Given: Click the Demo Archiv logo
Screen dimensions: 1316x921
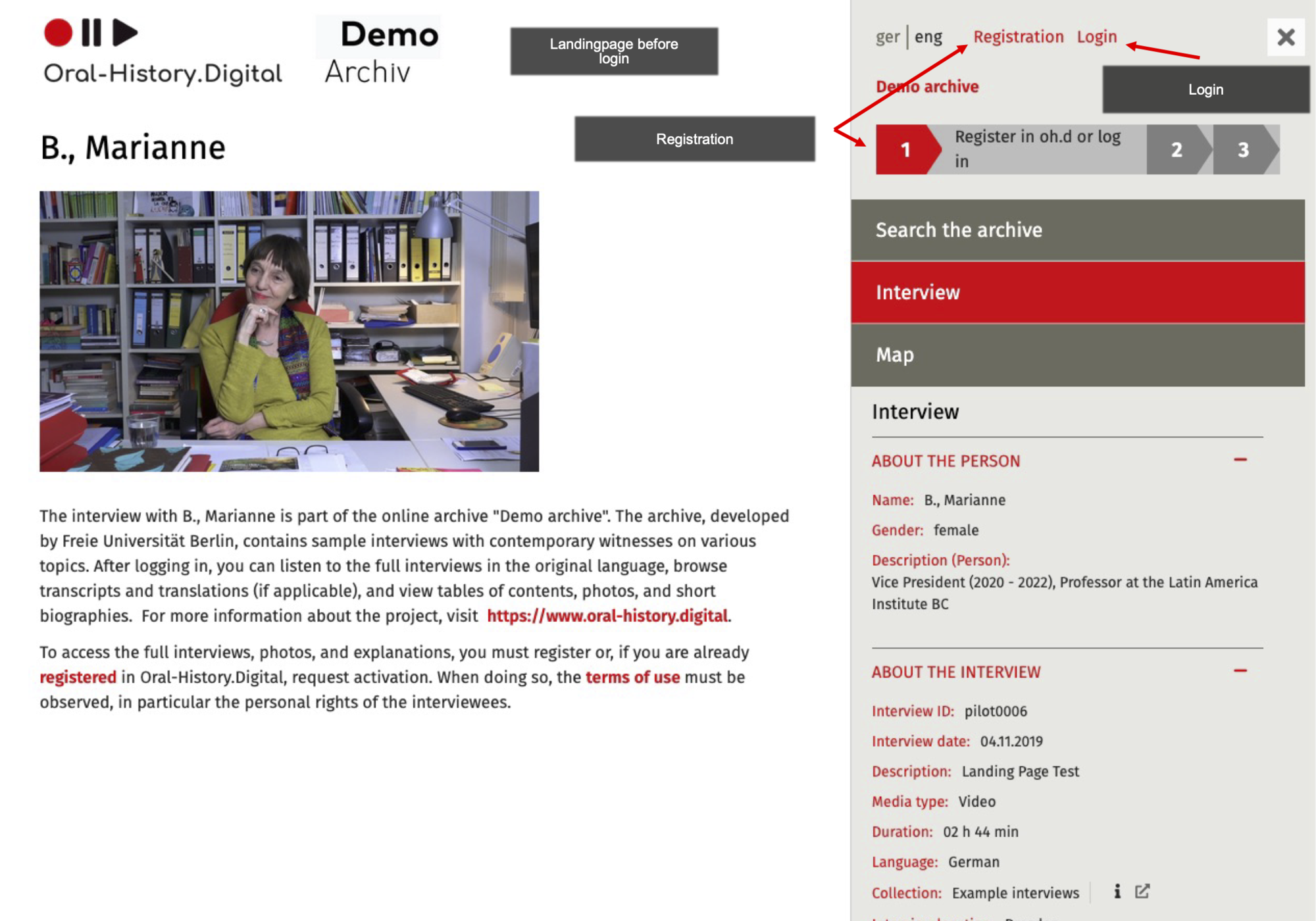Looking at the screenshot, I should 380,51.
